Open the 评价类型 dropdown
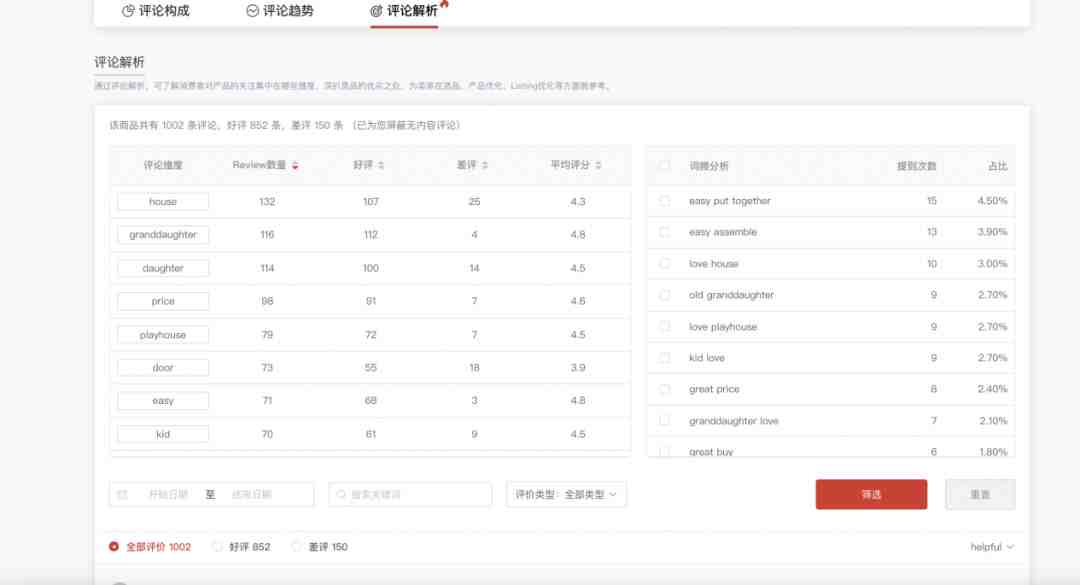 click(x=566, y=495)
